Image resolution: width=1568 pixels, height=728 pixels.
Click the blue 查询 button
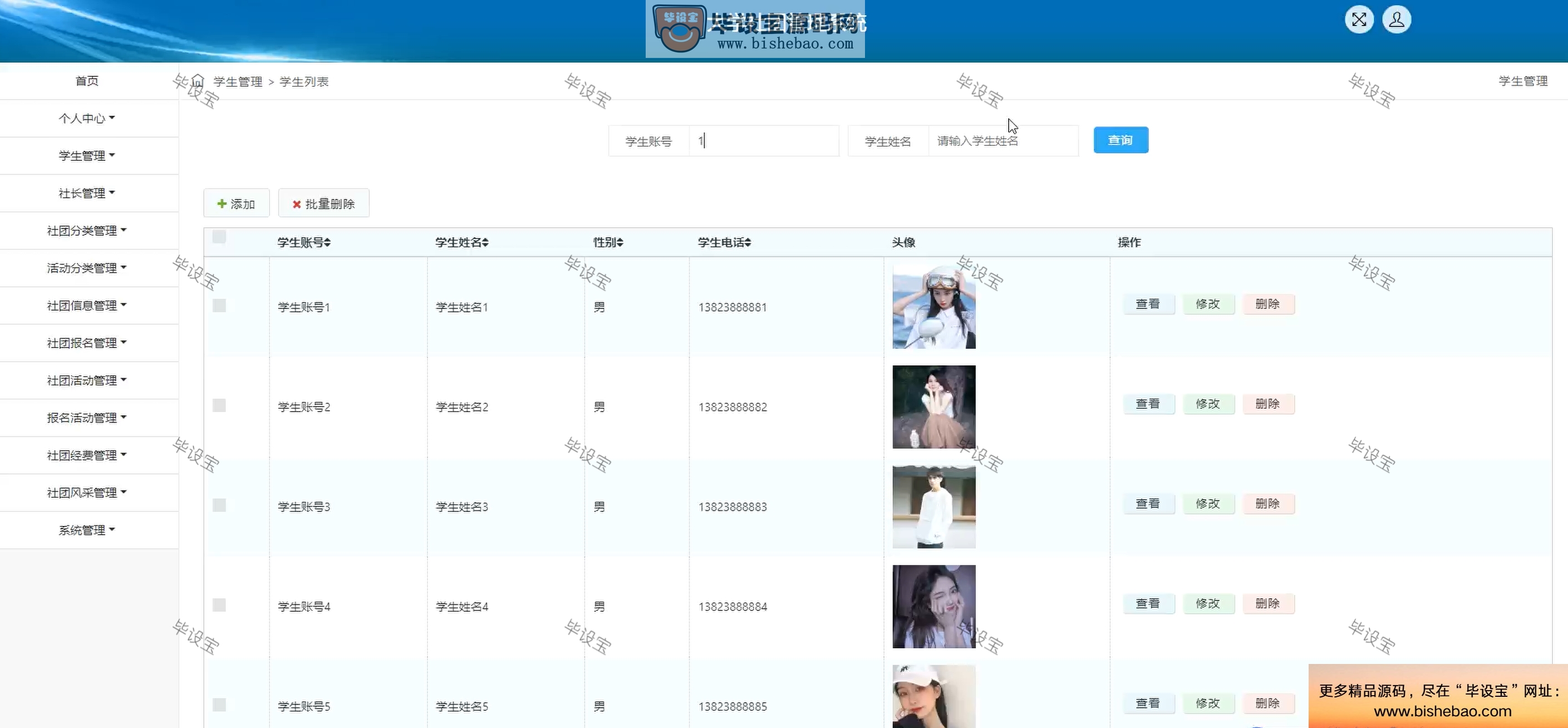coord(1120,140)
